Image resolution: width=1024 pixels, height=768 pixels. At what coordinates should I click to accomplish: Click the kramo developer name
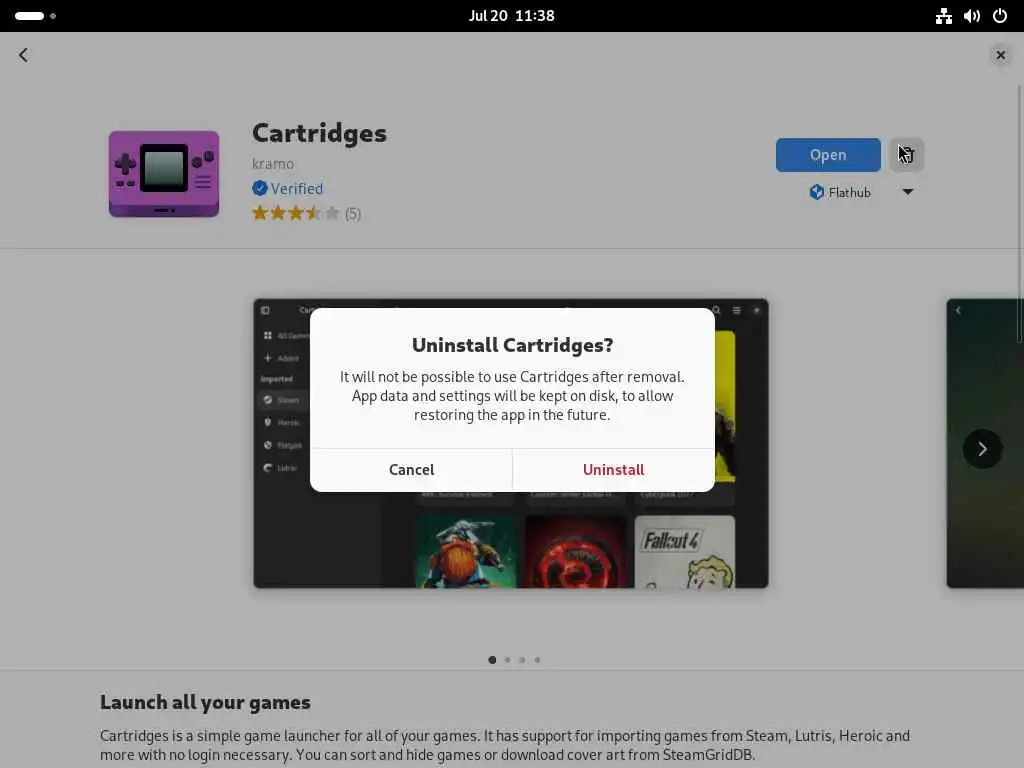point(273,164)
